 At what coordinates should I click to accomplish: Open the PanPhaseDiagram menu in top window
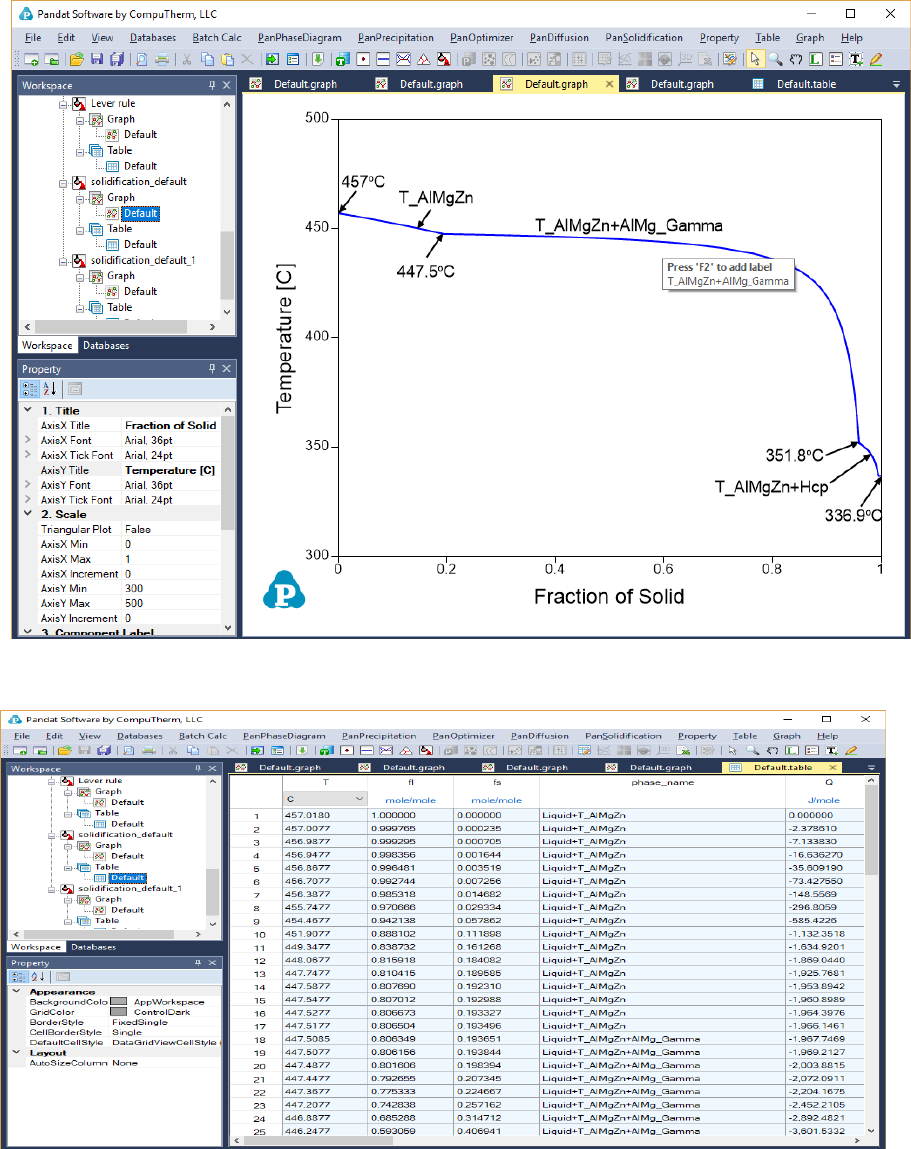tap(300, 37)
